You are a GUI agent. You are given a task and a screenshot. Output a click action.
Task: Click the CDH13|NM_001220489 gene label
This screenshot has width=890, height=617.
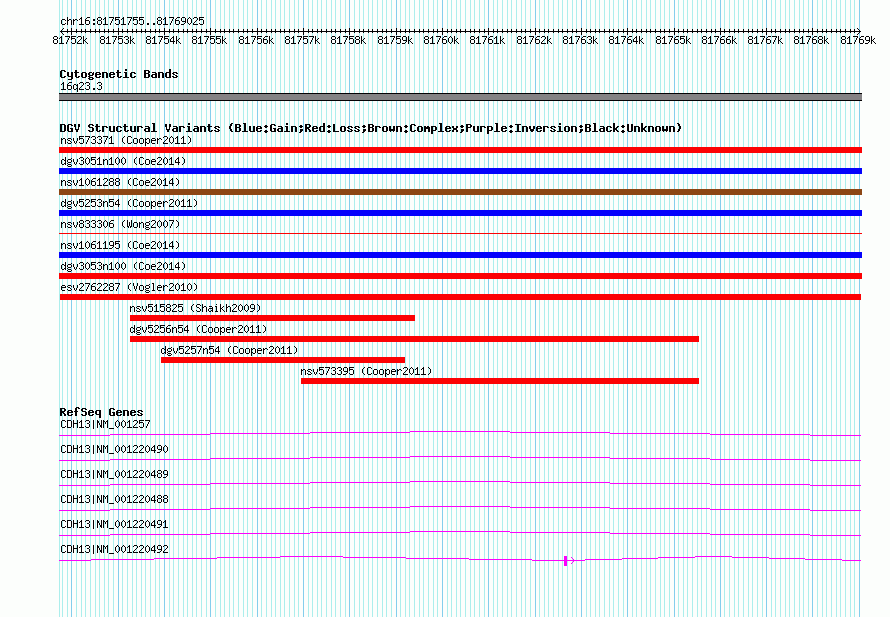coord(114,475)
